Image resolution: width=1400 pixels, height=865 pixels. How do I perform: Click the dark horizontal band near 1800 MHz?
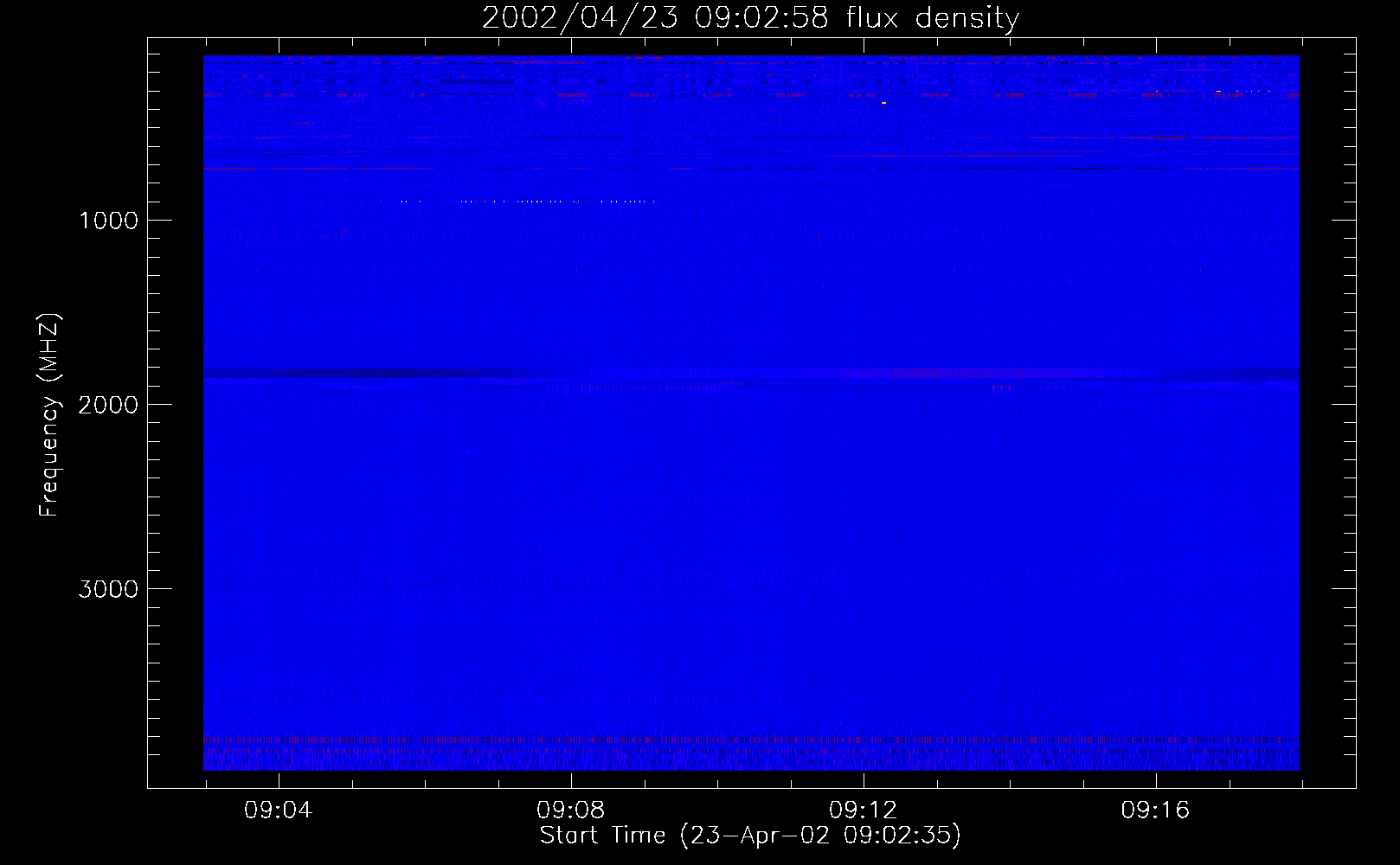pyautogui.click(x=751, y=374)
